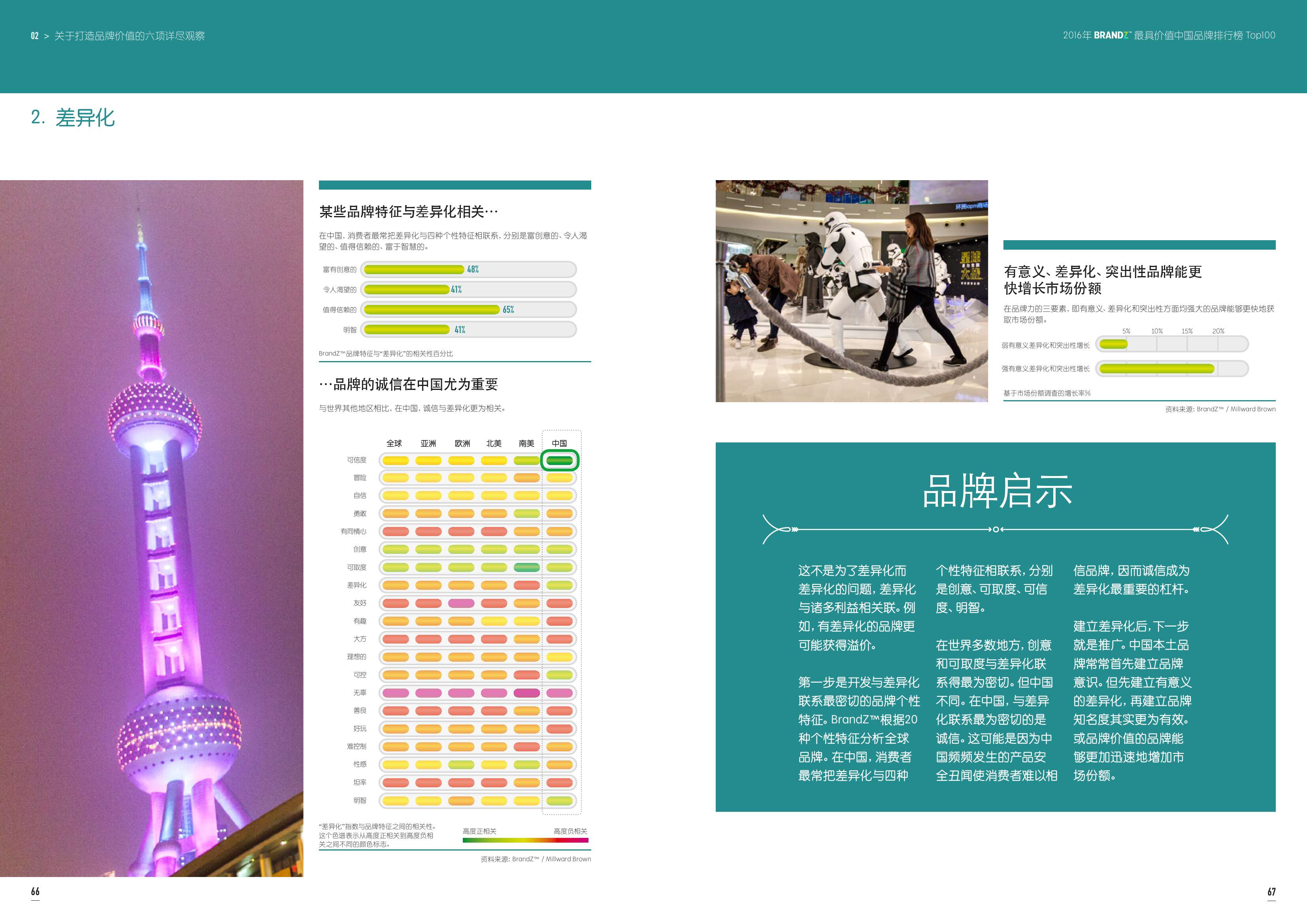The height and width of the screenshot is (924, 1307).
Task: Click the circled green 中国 可信度 pill
Action: [x=560, y=460]
